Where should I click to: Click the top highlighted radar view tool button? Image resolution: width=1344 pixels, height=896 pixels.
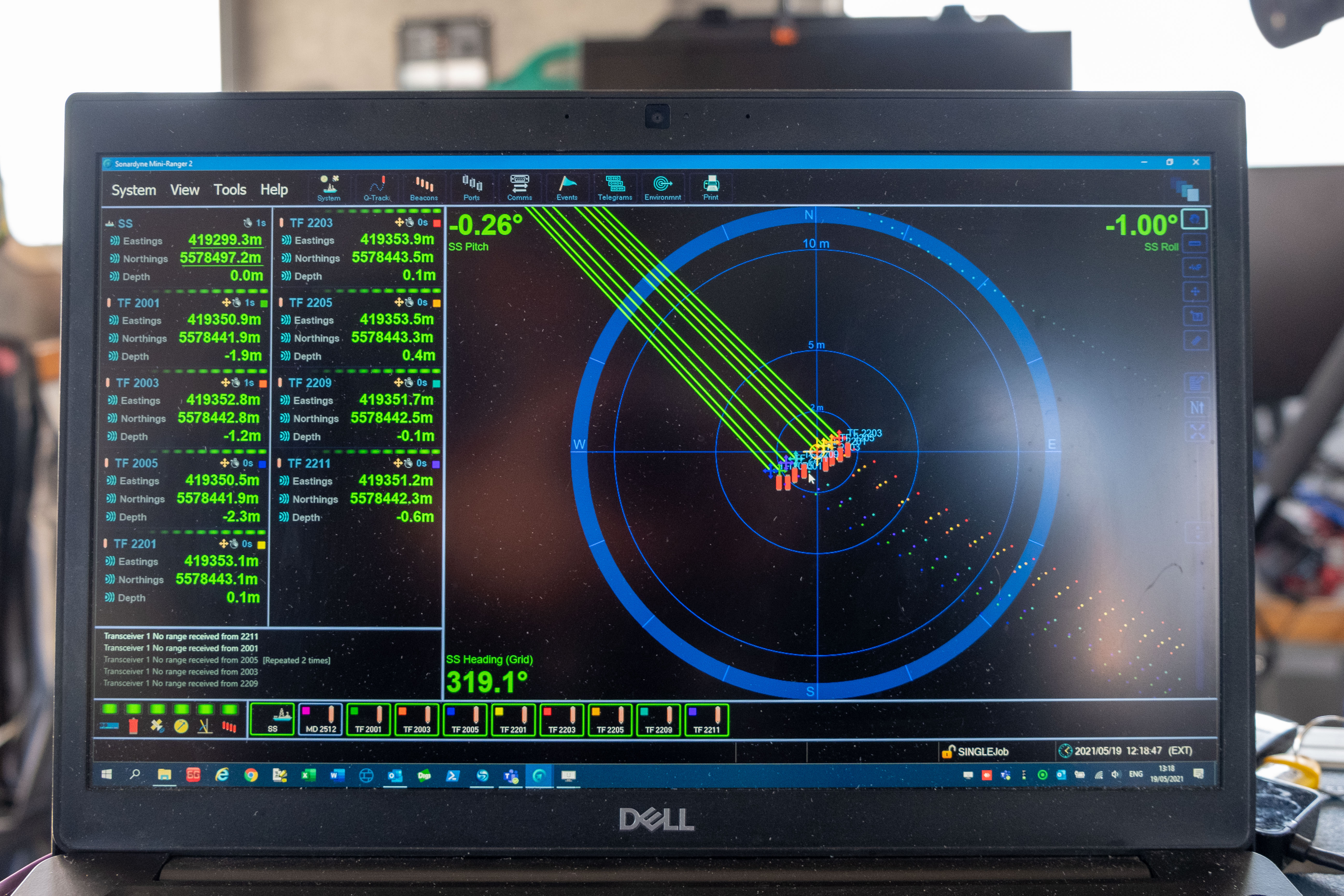(1194, 220)
